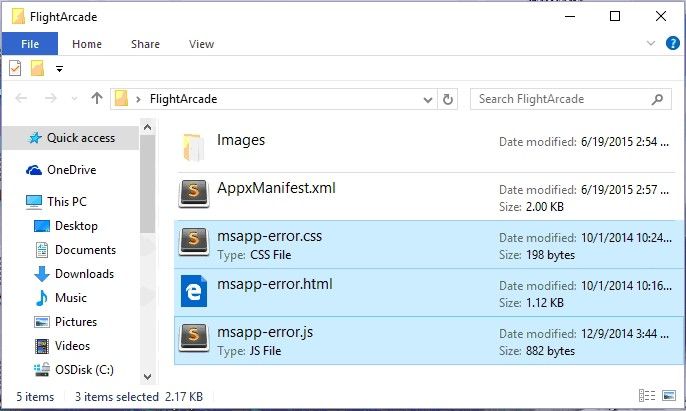Open the Customize Quick Access Toolbar dropdown

(59, 69)
